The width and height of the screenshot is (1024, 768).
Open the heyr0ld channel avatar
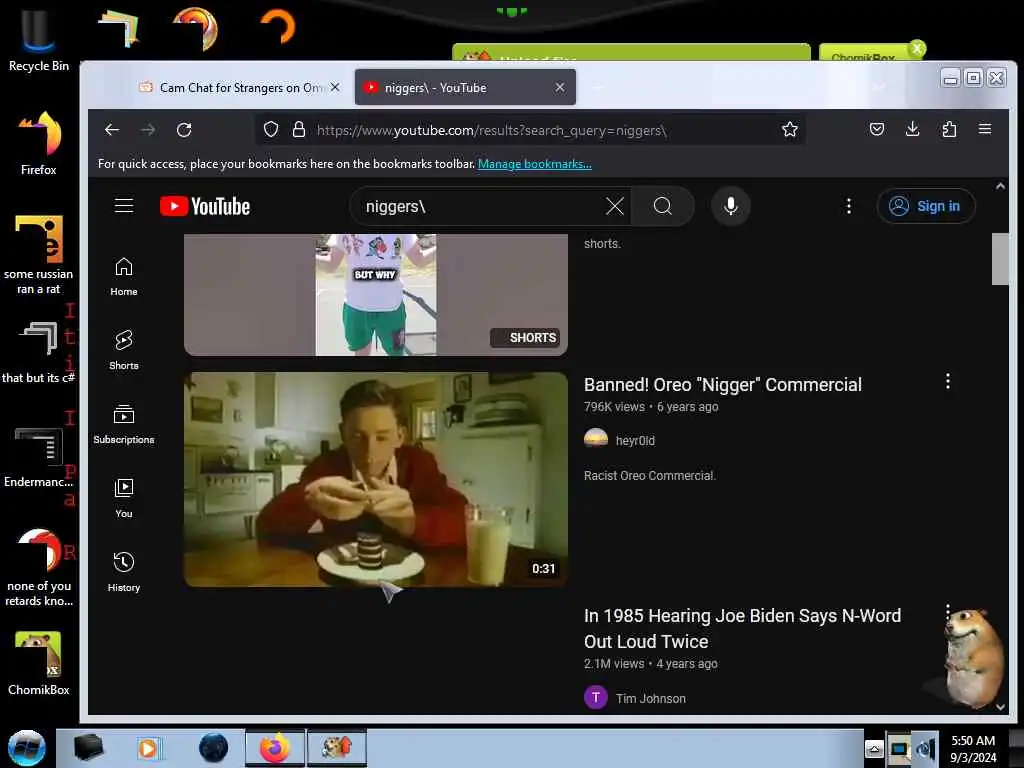pyautogui.click(x=596, y=440)
